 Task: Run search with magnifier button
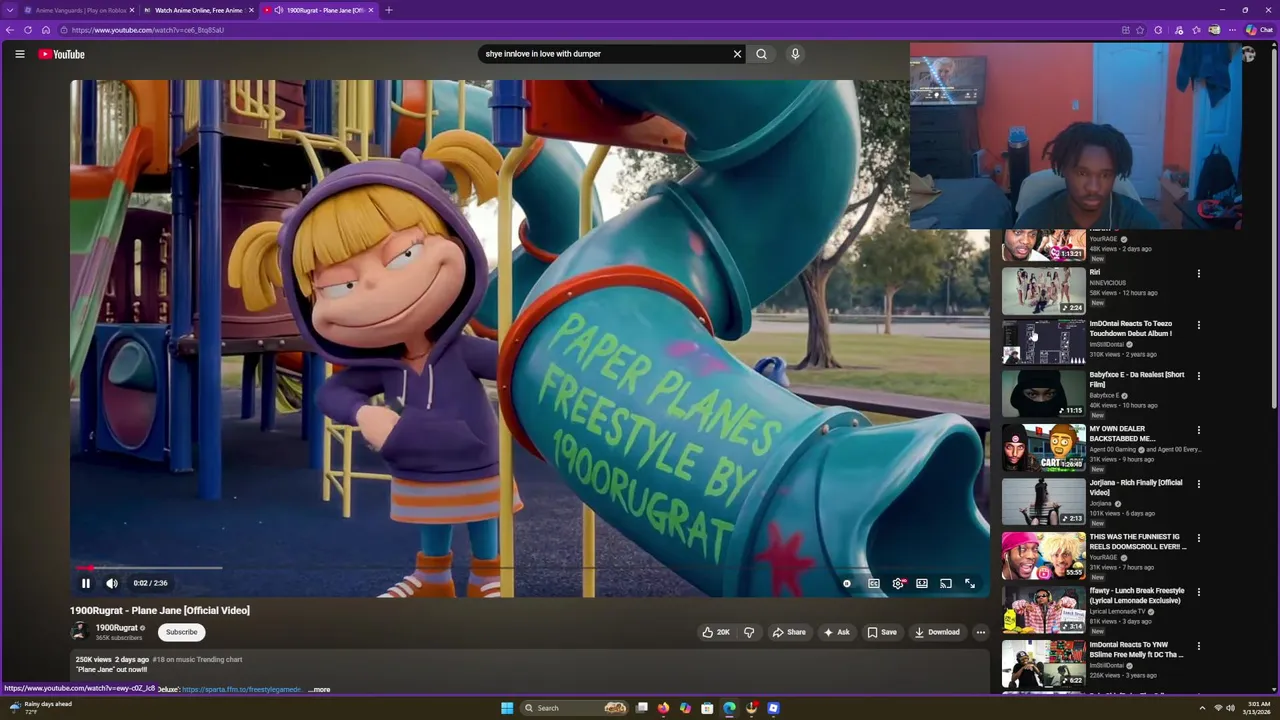pos(761,54)
